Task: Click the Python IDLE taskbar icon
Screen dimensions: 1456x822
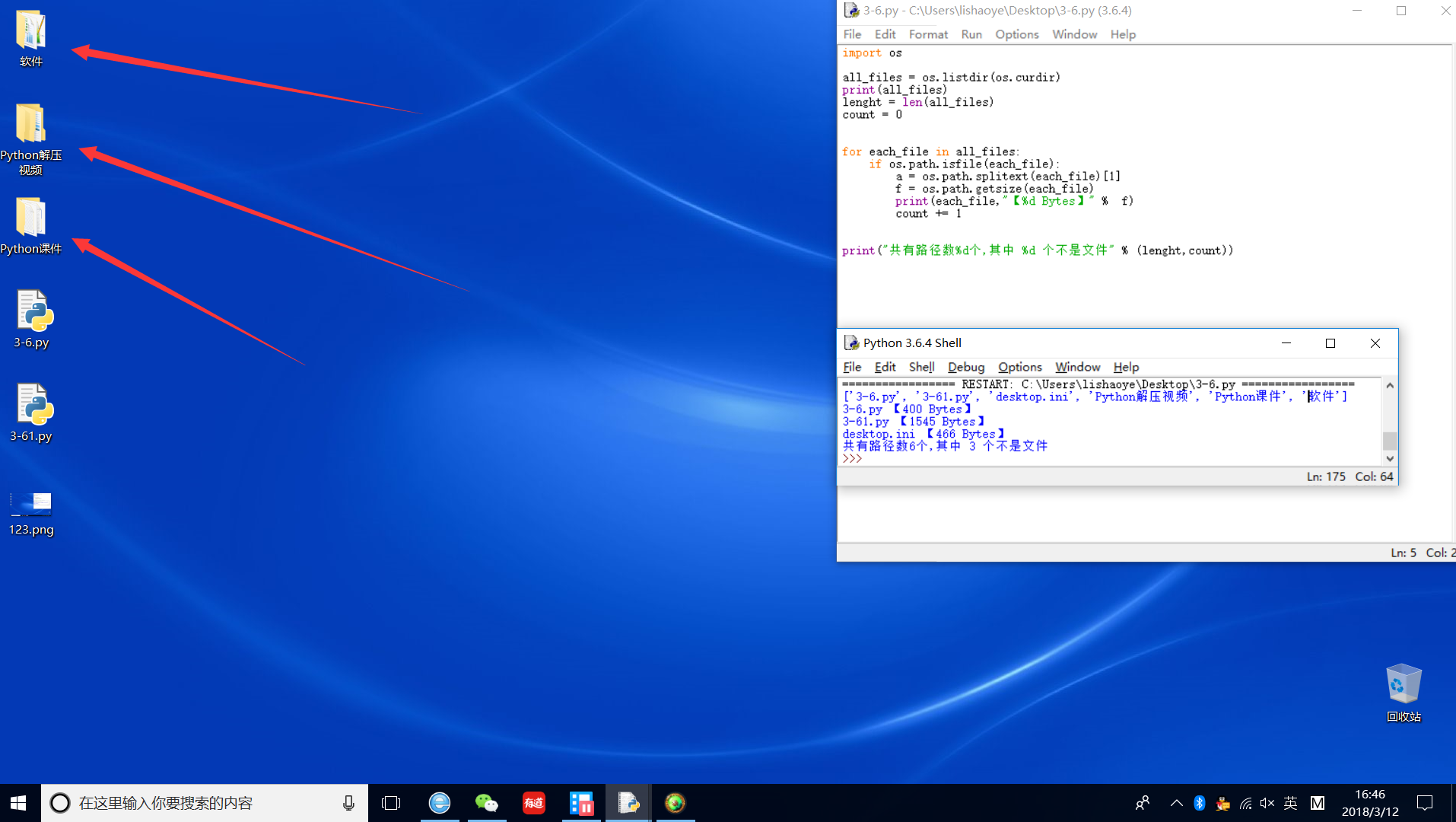Action: tap(628, 803)
